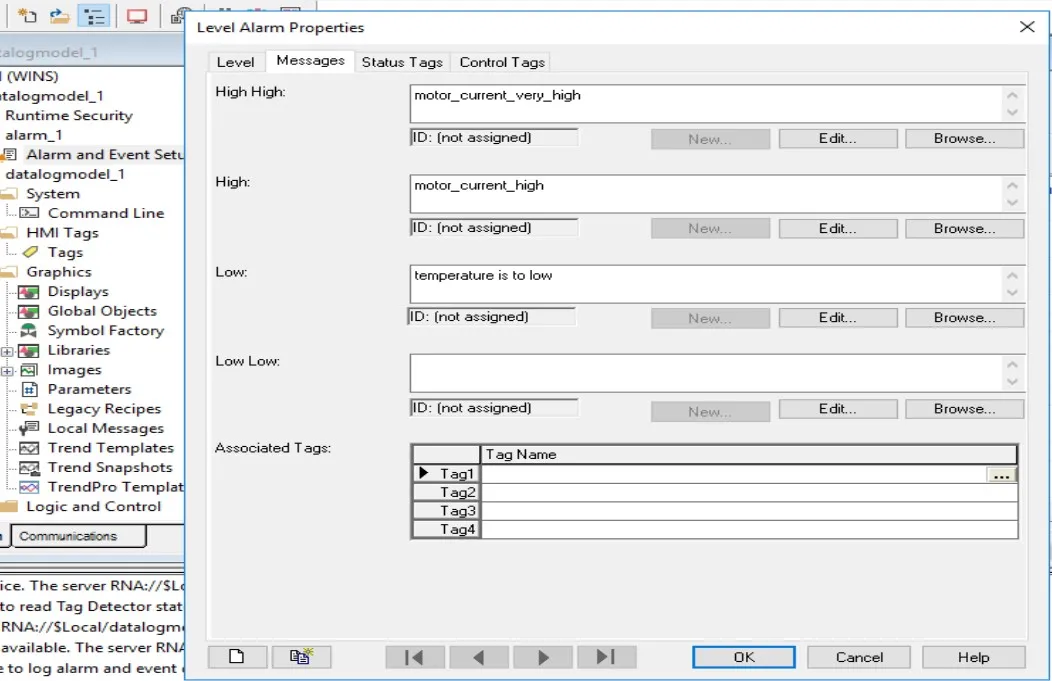Click the Trend Snapshots icon
This screenshot has height=681, width=1052.
tap(29, 467)
